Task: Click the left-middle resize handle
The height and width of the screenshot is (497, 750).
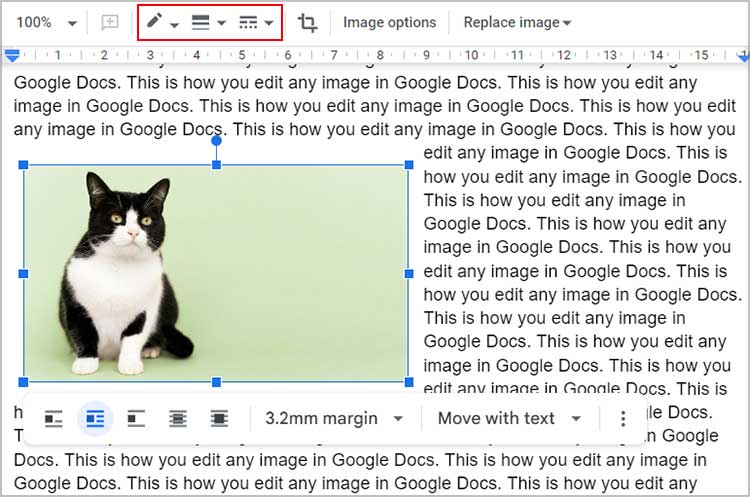Action: click(x=23, y=274)
